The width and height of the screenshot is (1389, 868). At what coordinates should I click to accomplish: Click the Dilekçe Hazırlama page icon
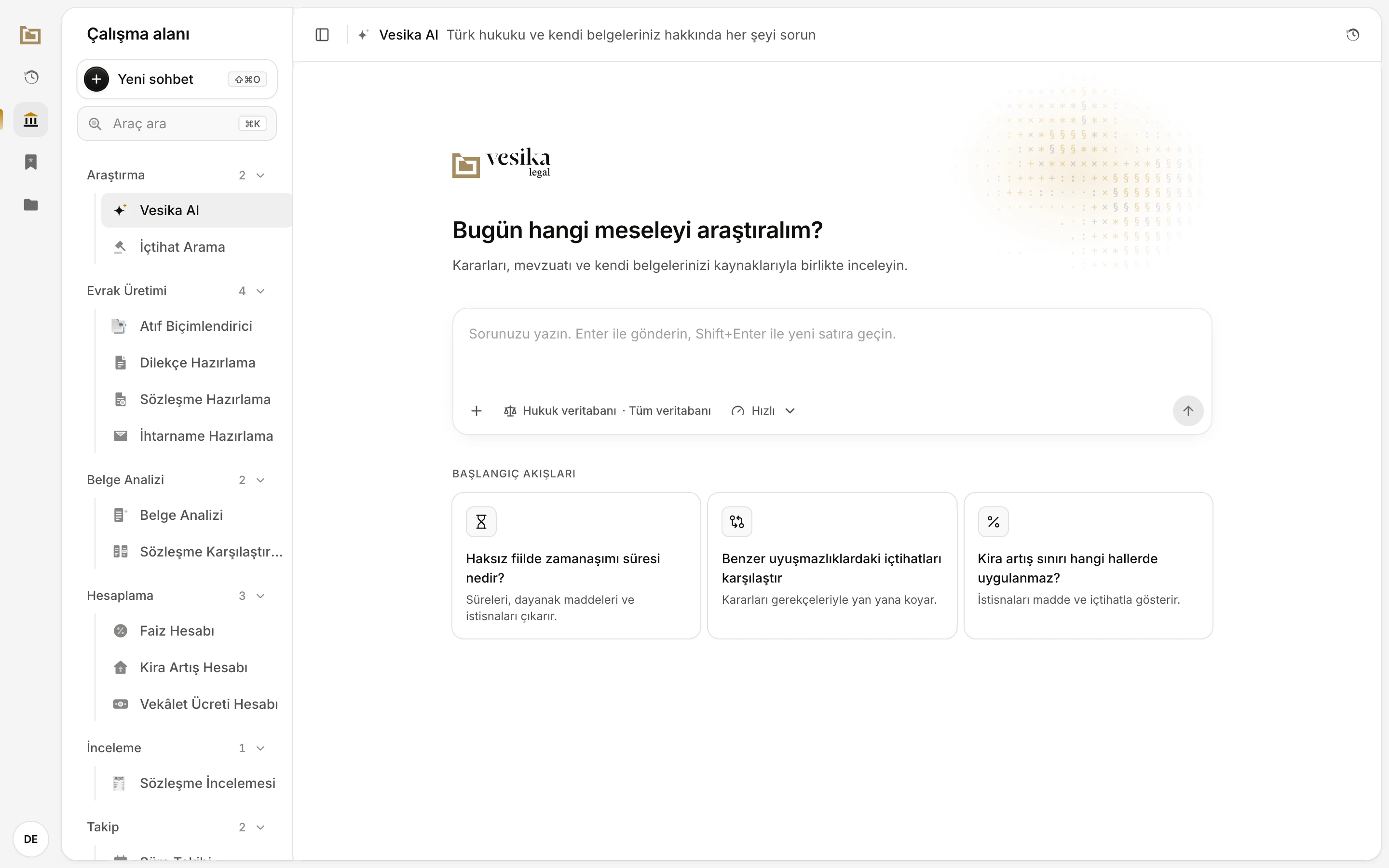tap(121, 363)
